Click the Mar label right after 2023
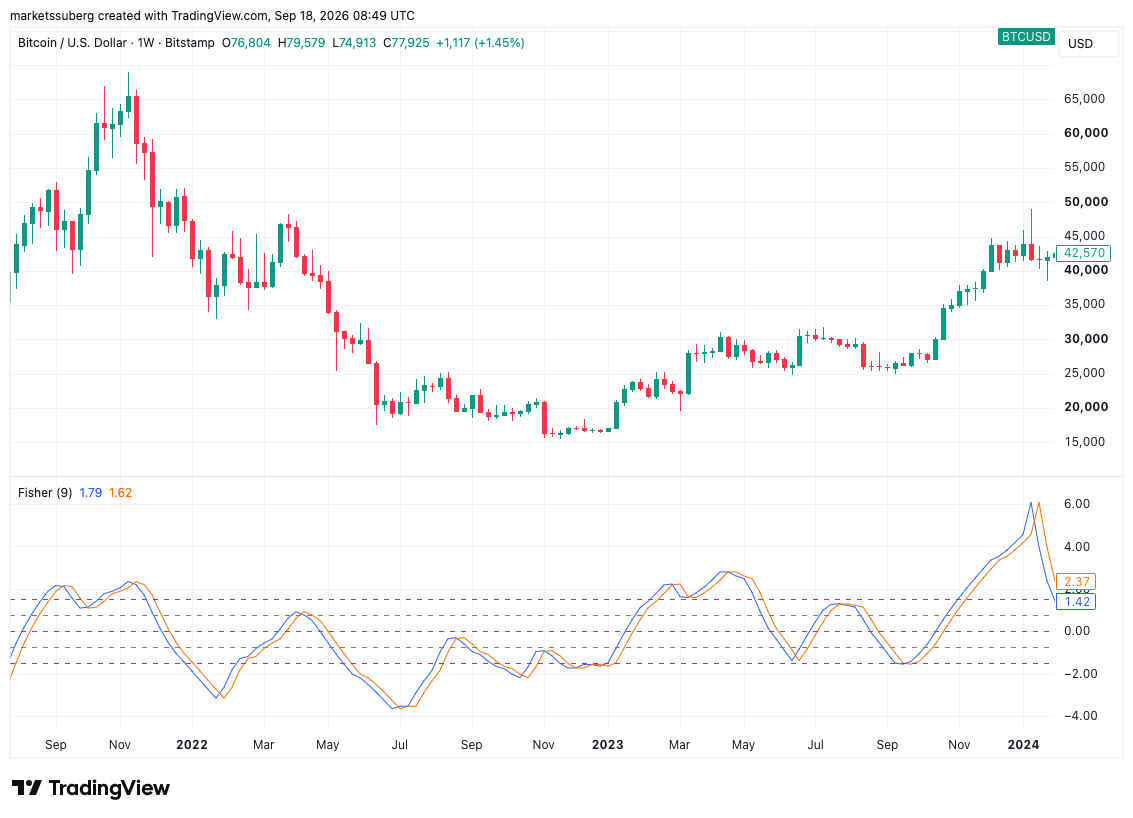Viewport: 1133px width, 818px height. click(x=679, y=744)
